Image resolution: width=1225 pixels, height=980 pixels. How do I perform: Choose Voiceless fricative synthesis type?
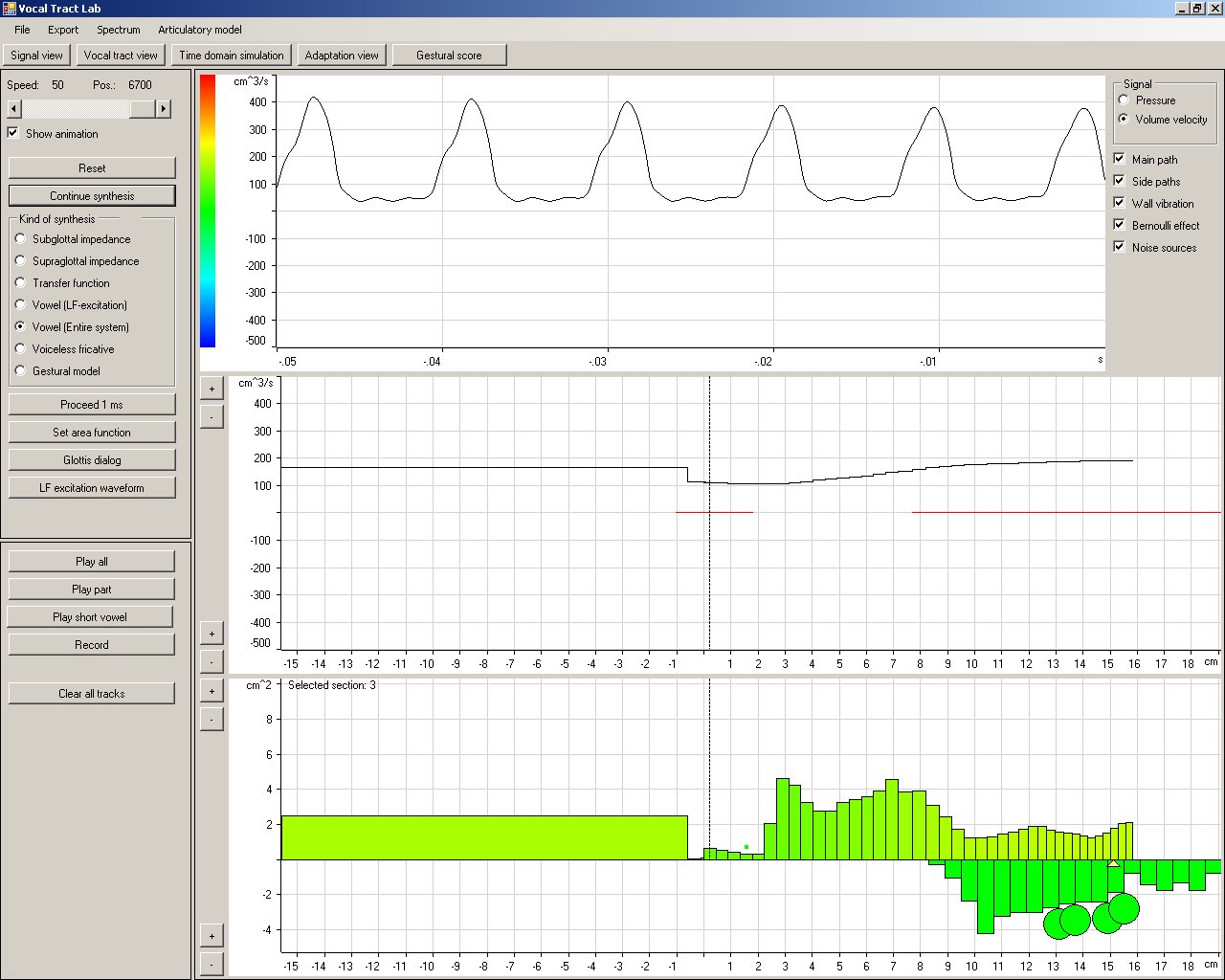(x=20, y=348)
